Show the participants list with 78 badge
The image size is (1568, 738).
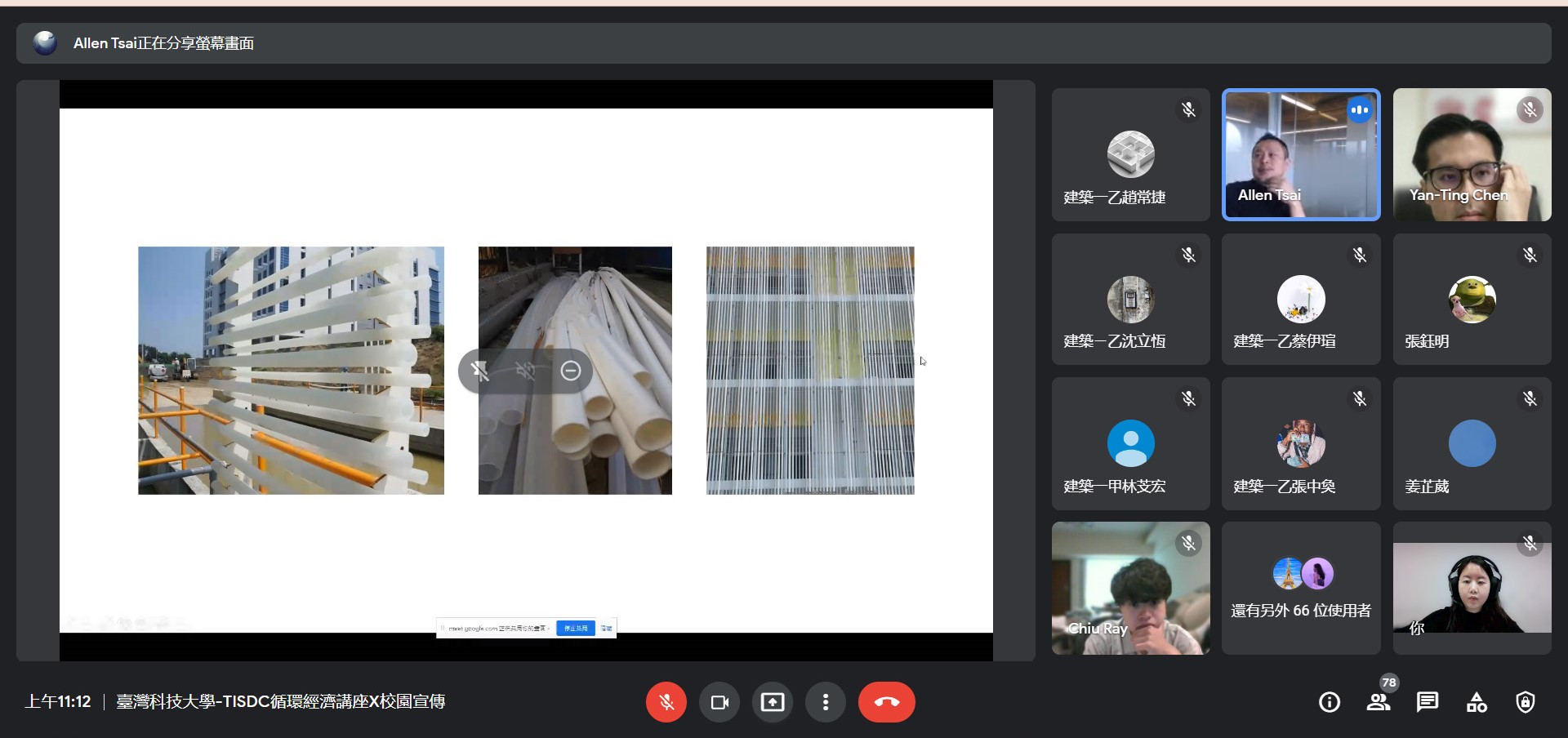click(x=1379, y=702)
